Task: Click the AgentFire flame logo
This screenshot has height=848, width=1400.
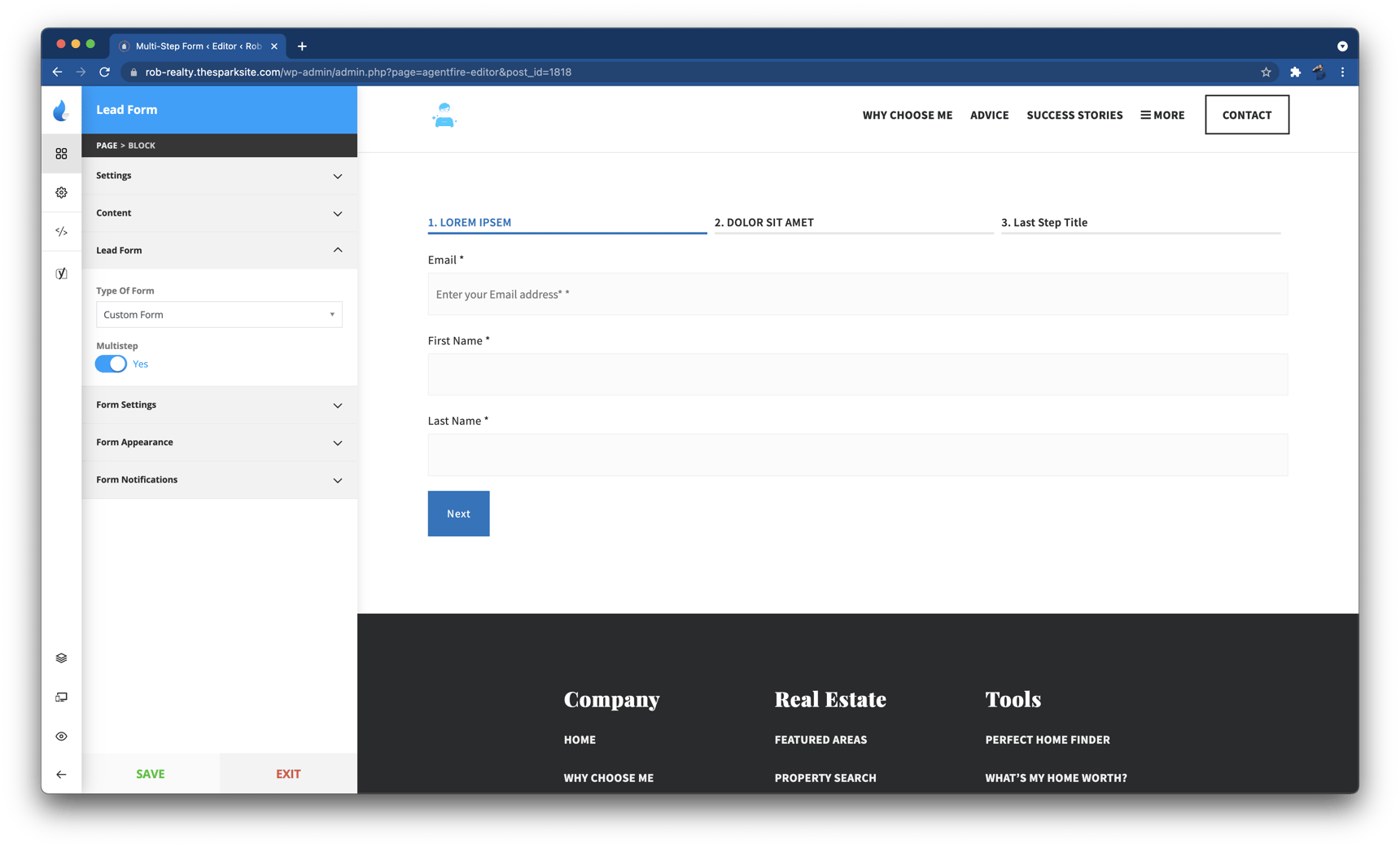Action: pos(63,110)
